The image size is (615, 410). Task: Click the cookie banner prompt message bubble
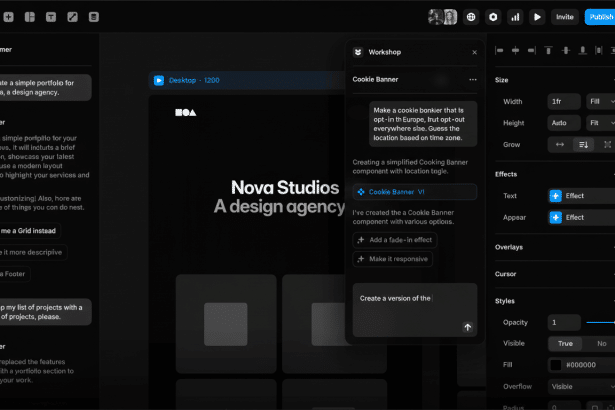pyautogui.click(x=423, y=124)
